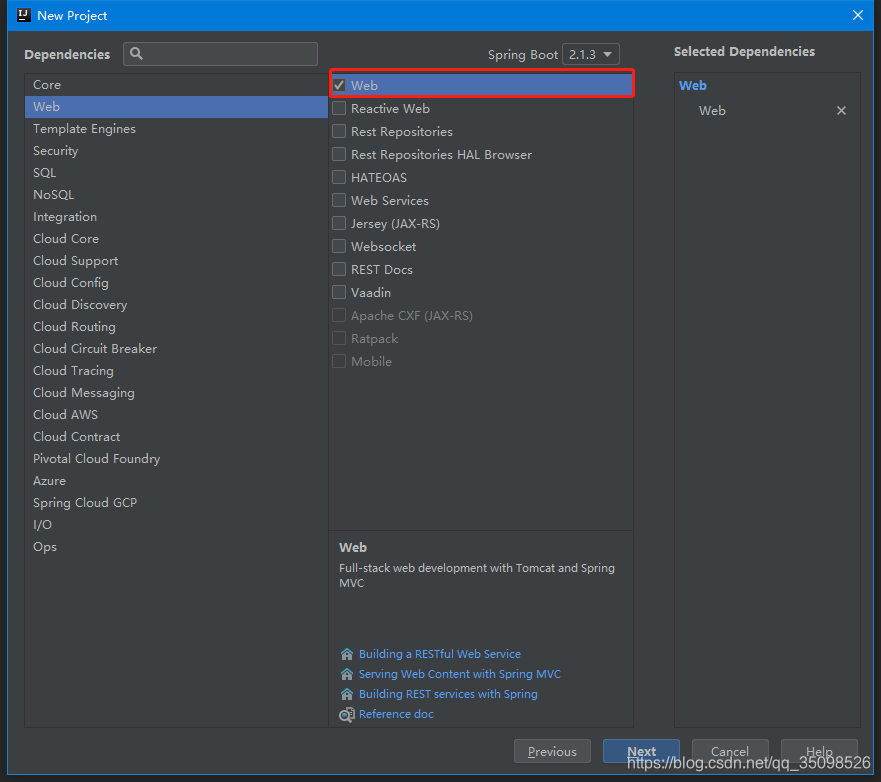The image size is (881, 782).
Task: Check the Web Services dependency
Action: [x=339, y=201]
